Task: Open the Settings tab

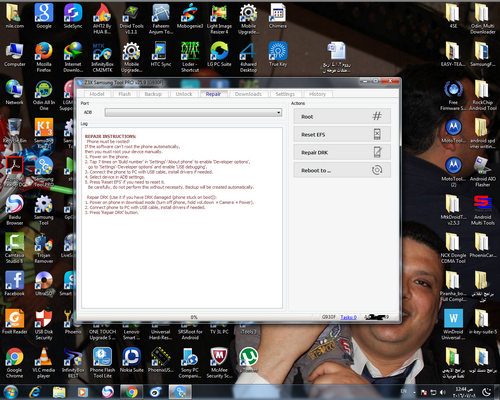Action: (x=285, y=94)
